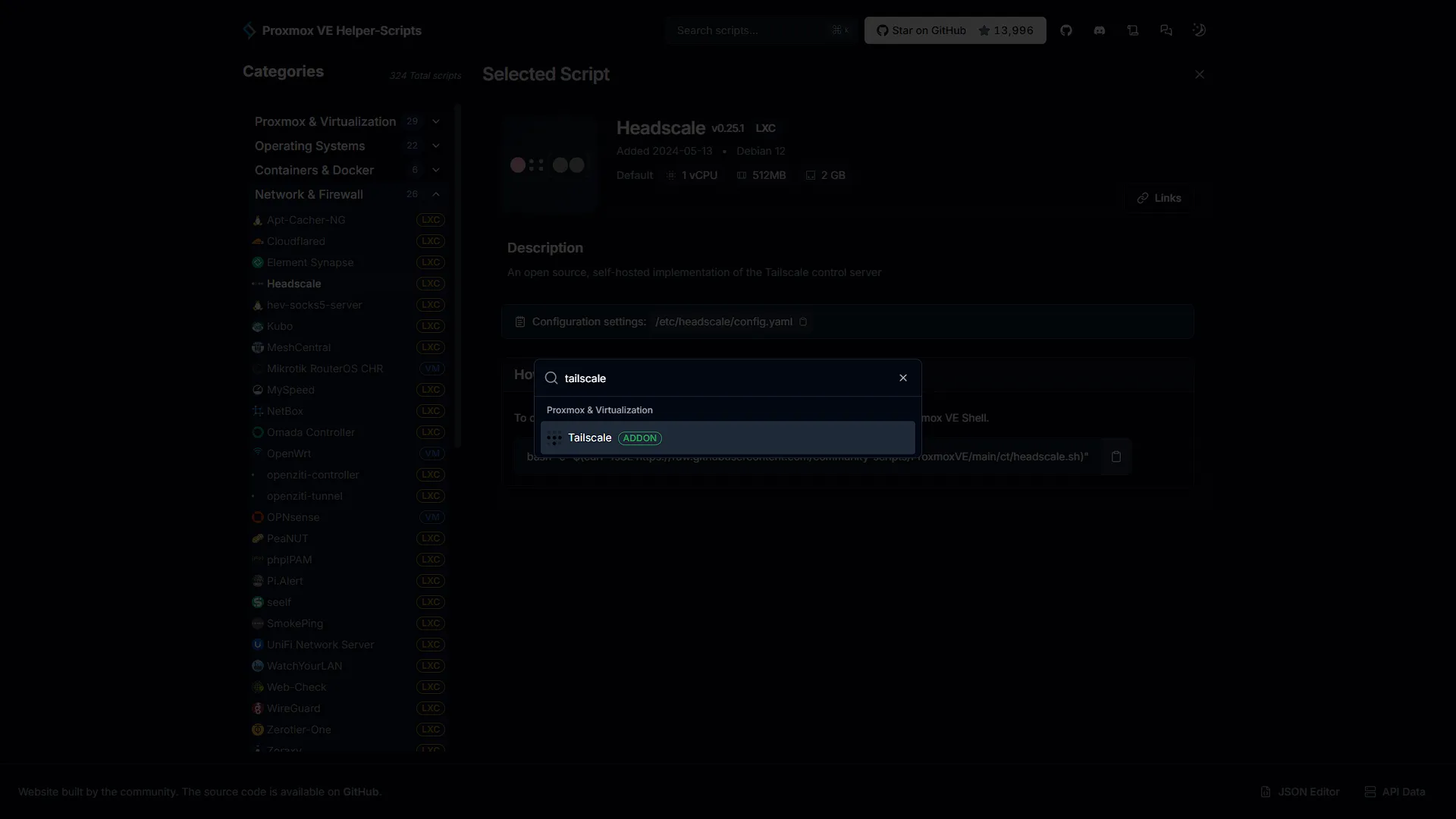Open the Discord icon link
Screen dimensions: 1456x819
click(x=1100, y=30)
